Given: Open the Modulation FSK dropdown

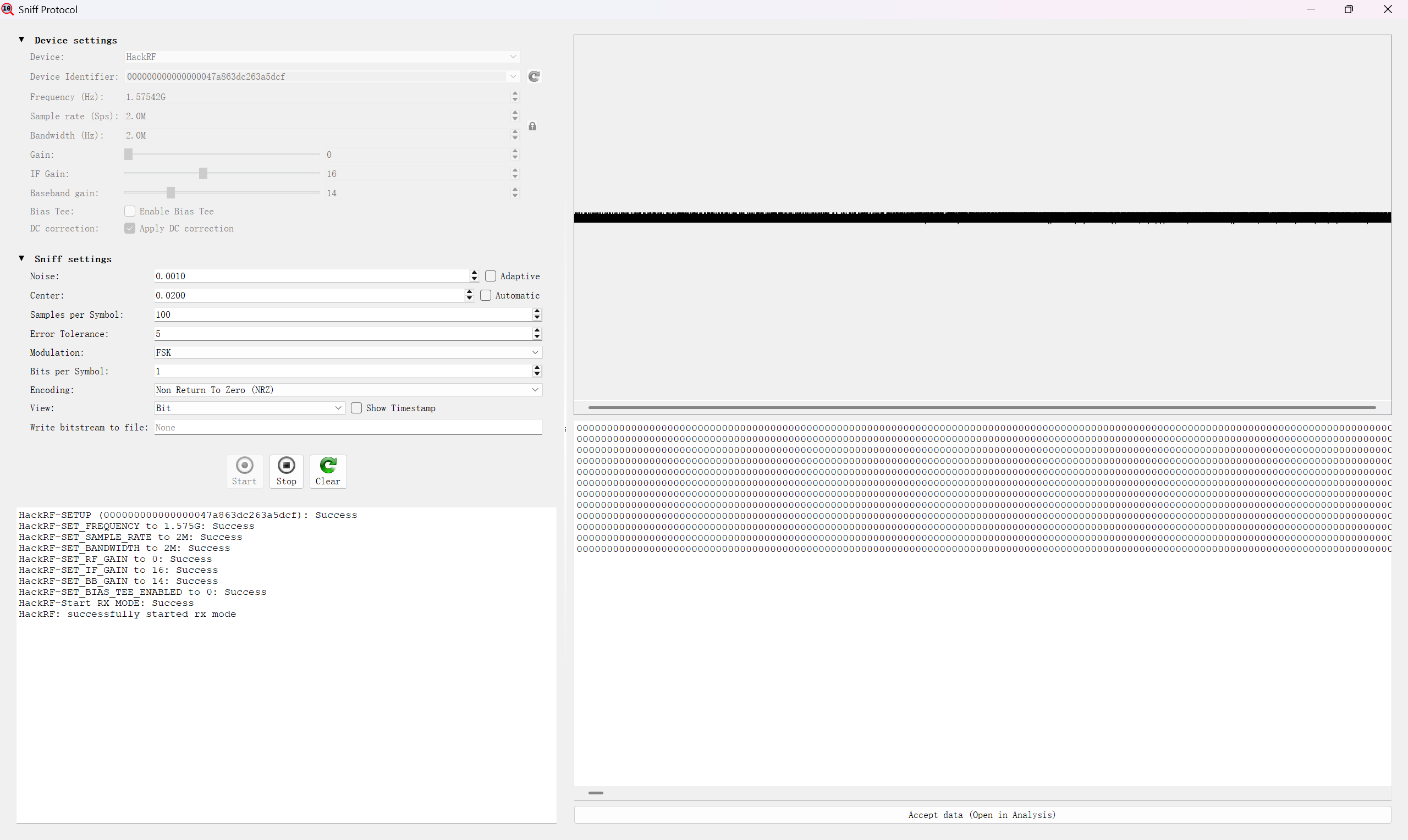Looking at the screenshot, I should [348, 352].
